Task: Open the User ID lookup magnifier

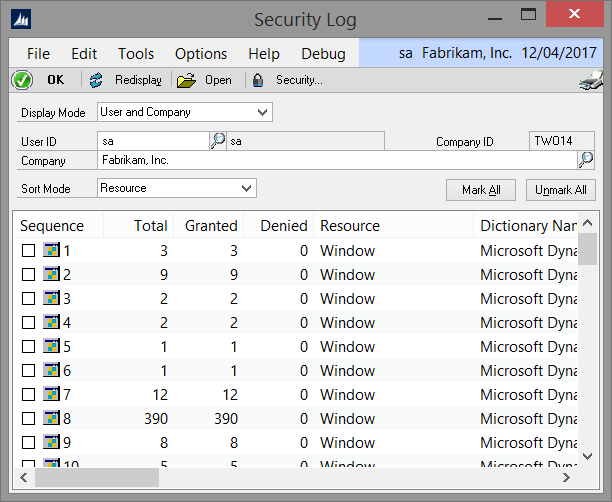Action: [x=218, y=141]
